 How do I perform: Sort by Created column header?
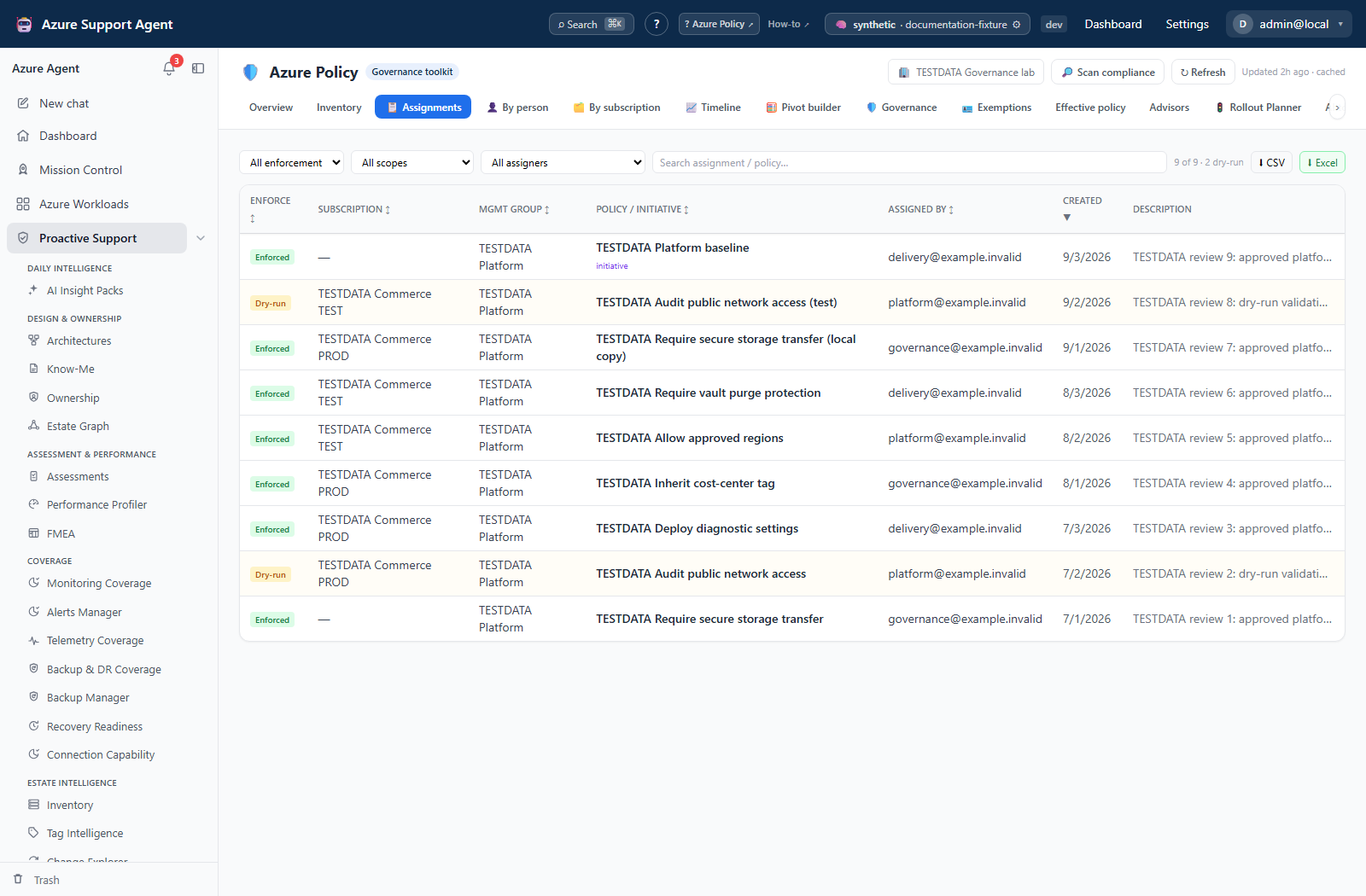pos(1082,209)
